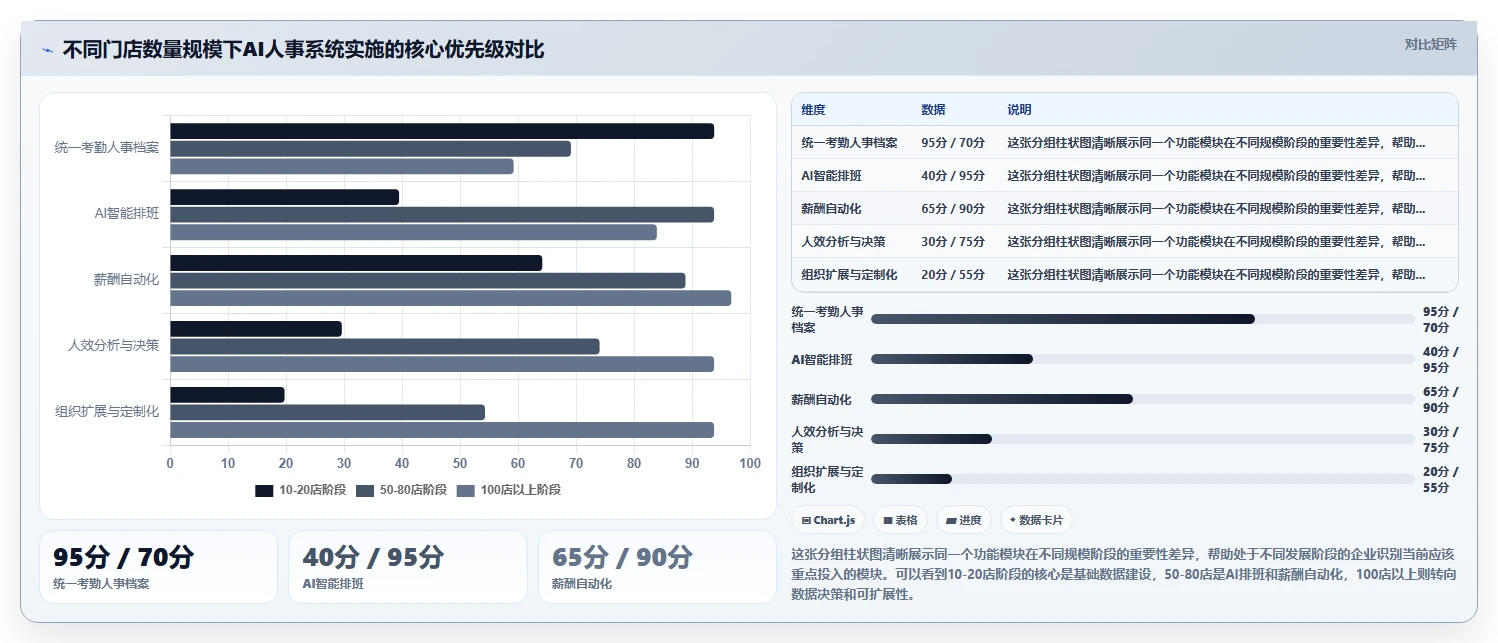
Task: Click the 统一考勤人事档案 progress bar
Action: coord(1143,319)
